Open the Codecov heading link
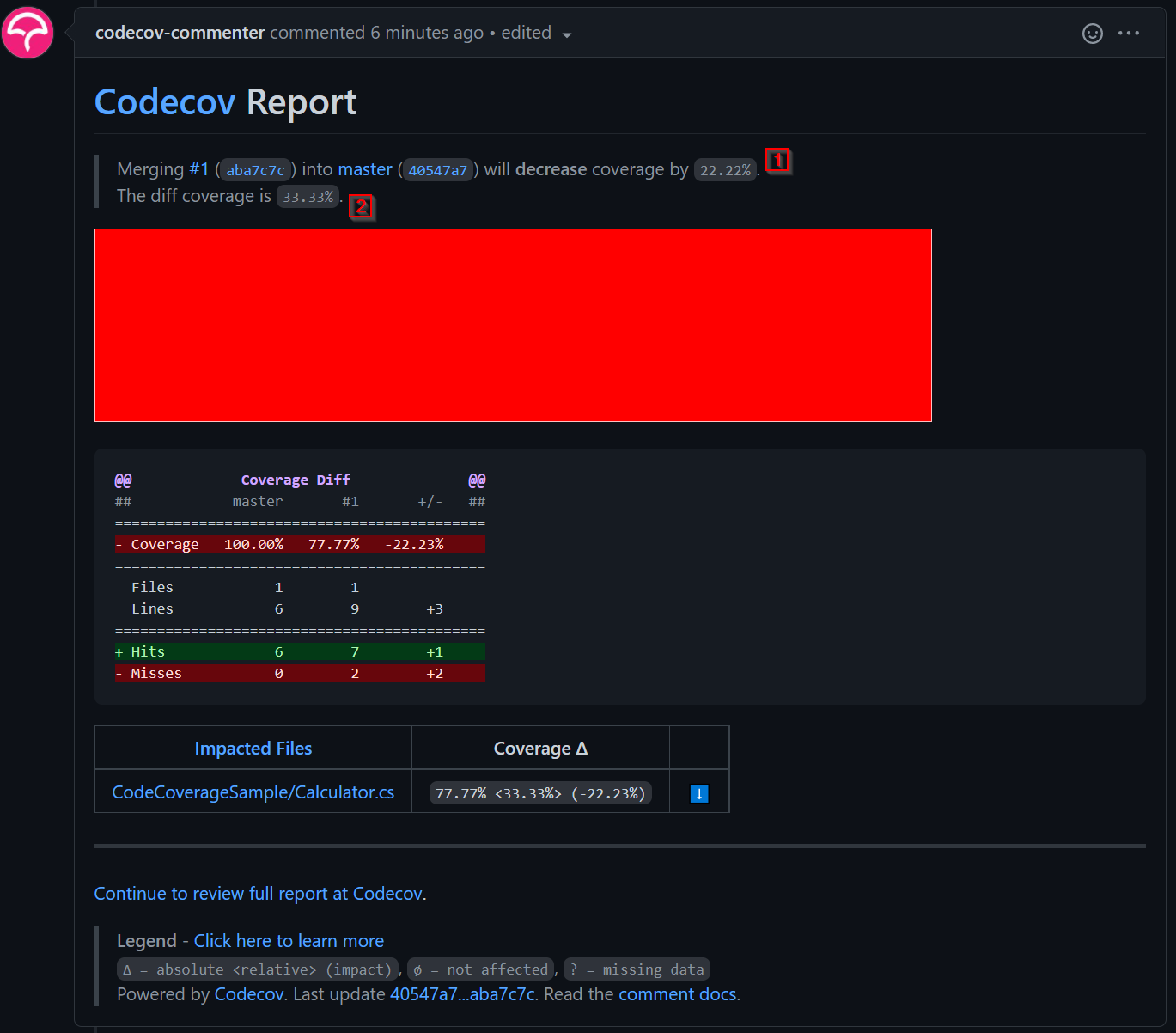 click(x=165, y=102)
